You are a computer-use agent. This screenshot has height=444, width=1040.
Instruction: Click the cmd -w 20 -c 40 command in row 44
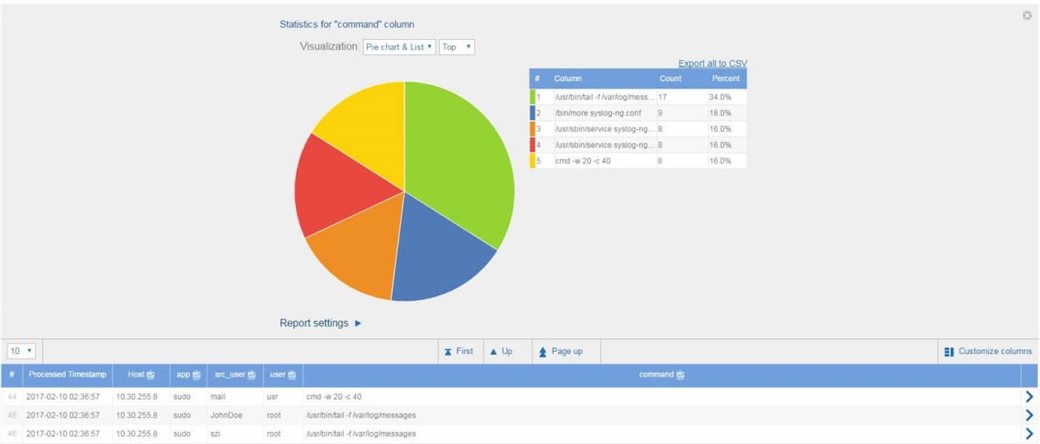coord(334,397)
